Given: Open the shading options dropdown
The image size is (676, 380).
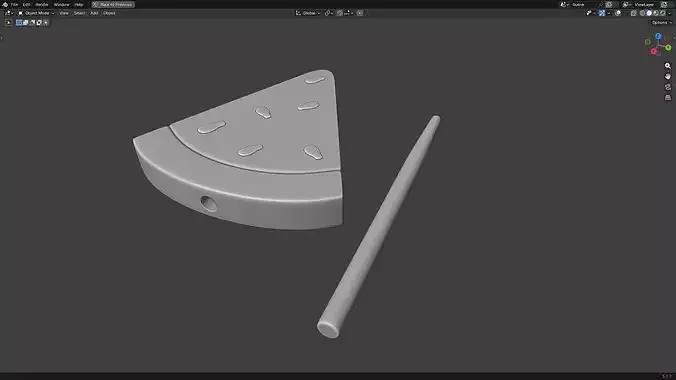Looking at the screenshot, I should tap(670, 13).
